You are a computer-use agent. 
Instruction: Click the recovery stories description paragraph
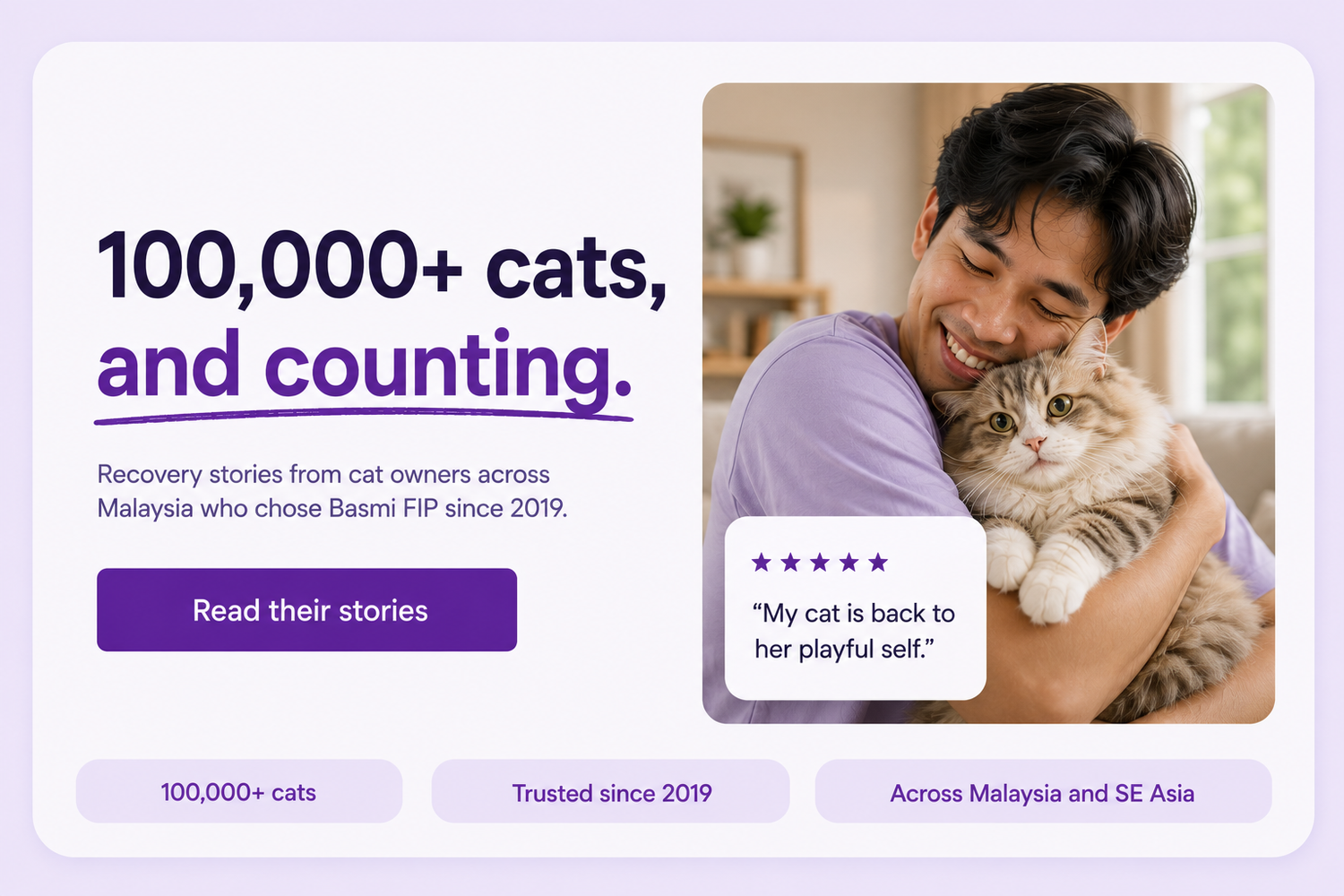point(332,491)
